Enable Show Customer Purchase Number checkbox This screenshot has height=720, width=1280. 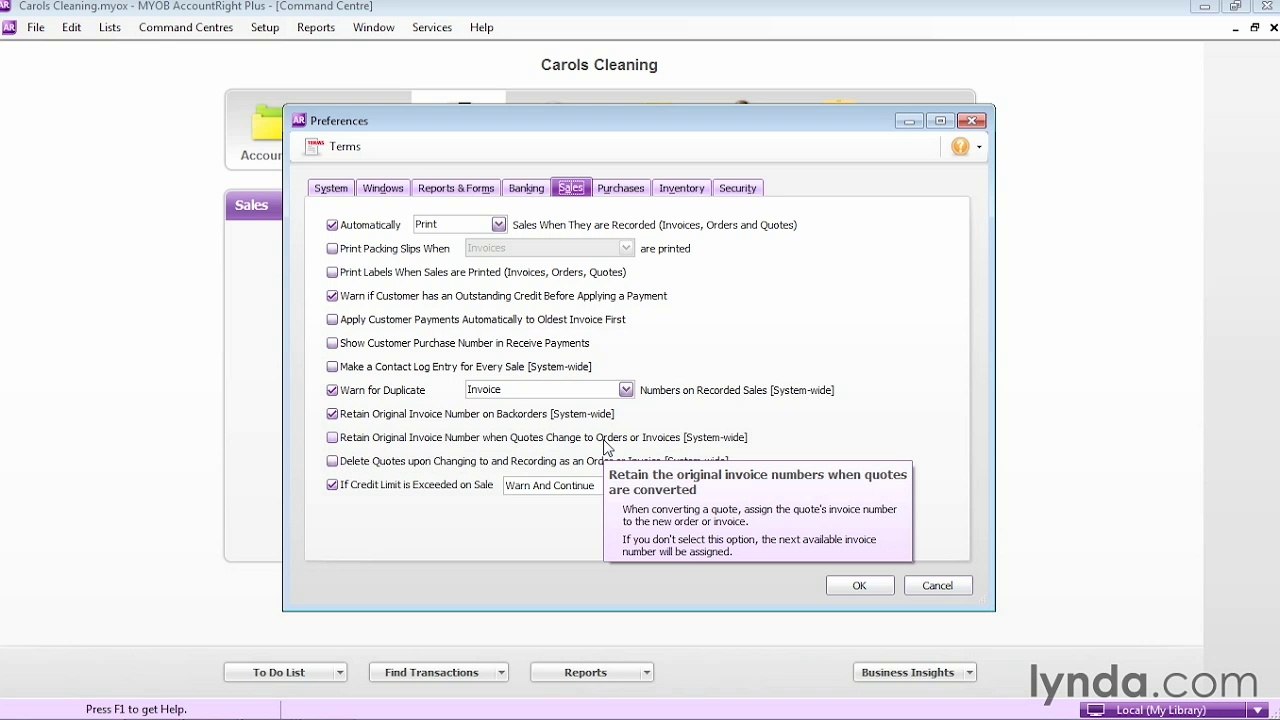[332, 343]
